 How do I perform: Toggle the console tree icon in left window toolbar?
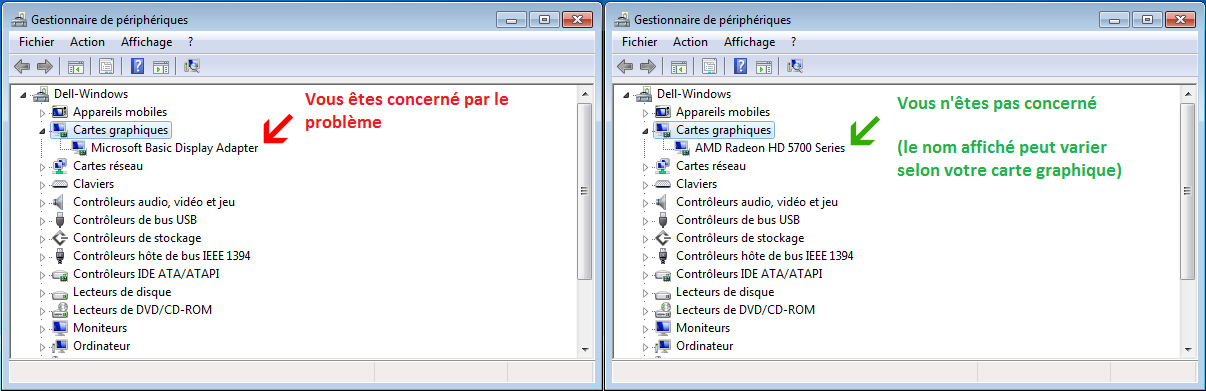[75, 66]
